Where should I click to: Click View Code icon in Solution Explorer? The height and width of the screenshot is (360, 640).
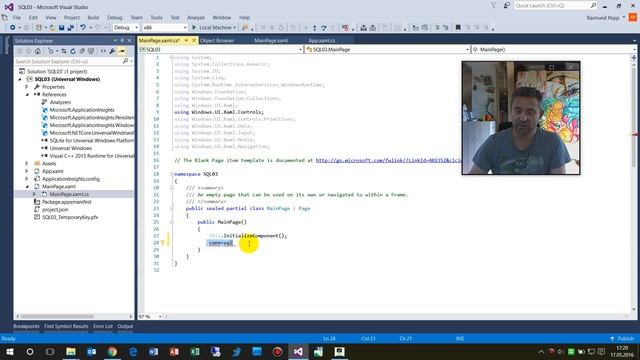point(103,51)
